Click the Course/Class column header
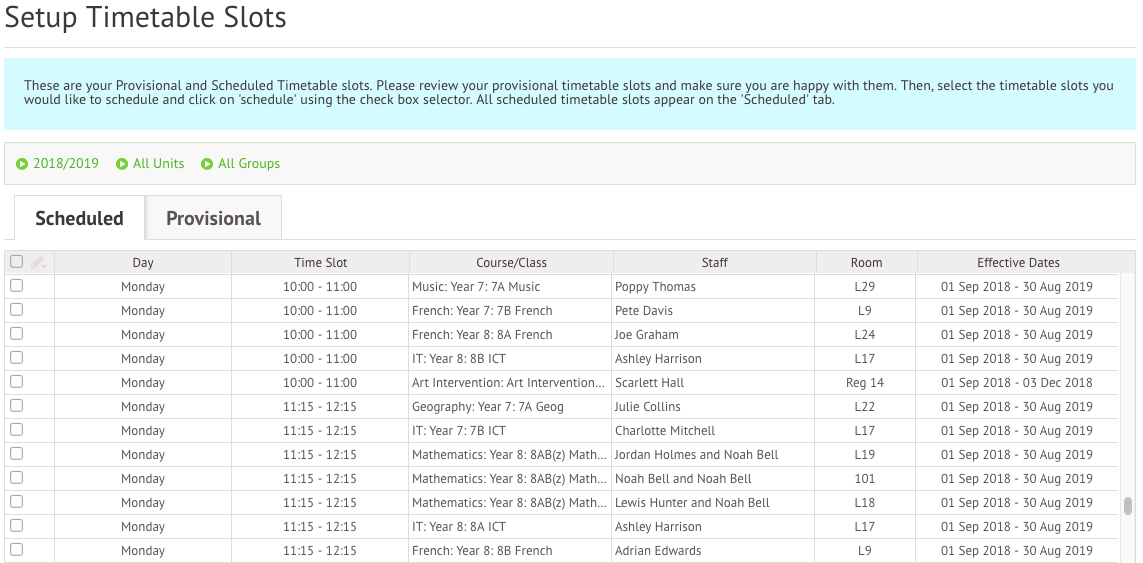1143x563 pixels. [511, 263]
